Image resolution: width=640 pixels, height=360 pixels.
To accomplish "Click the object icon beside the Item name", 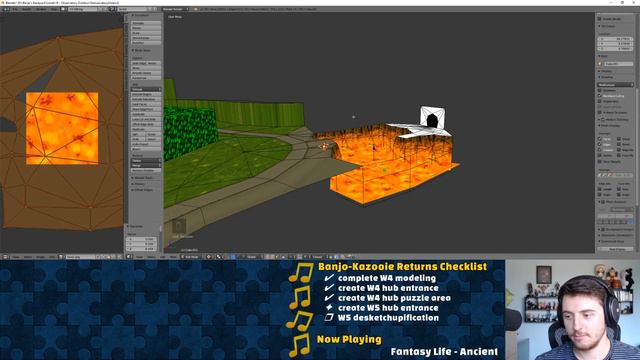I will 600,64.
